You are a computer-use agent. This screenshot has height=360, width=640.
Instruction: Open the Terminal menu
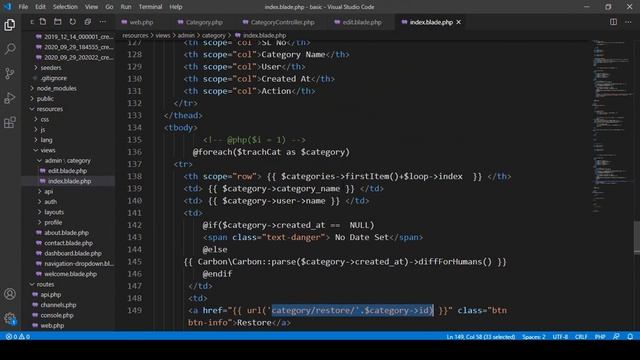(150, 7)
